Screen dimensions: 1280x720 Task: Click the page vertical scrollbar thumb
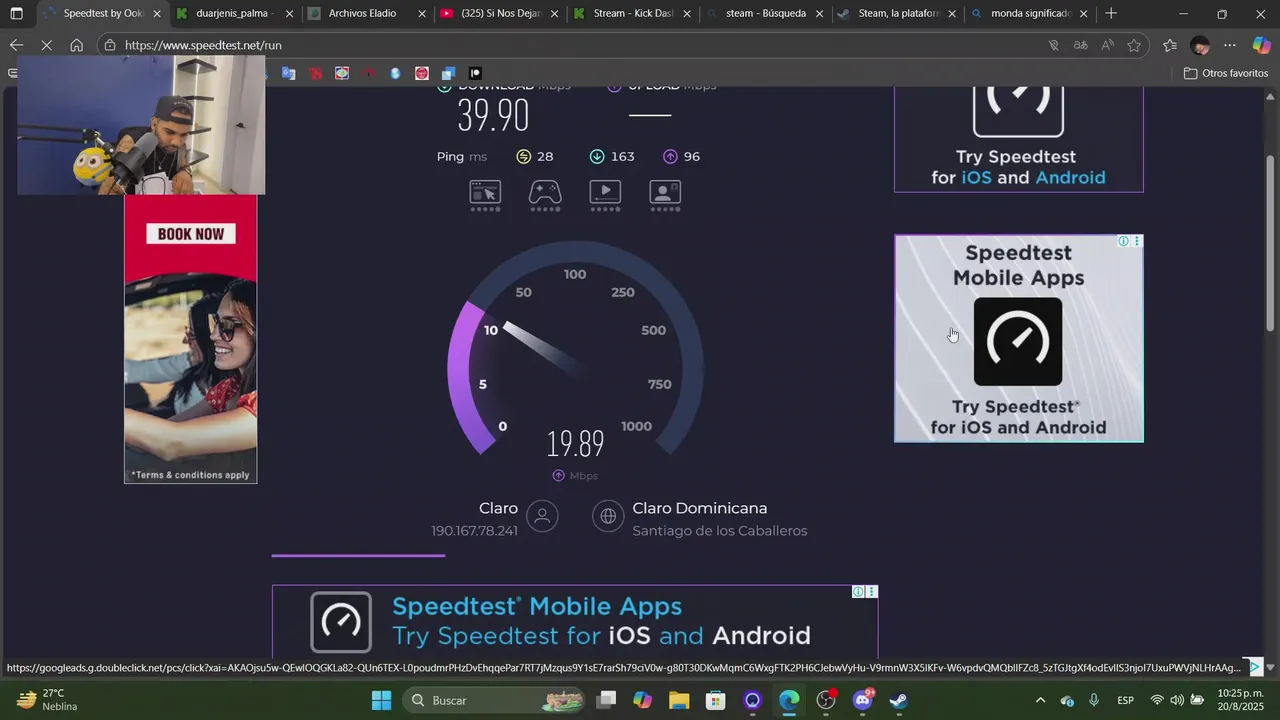pos(1271,242)
